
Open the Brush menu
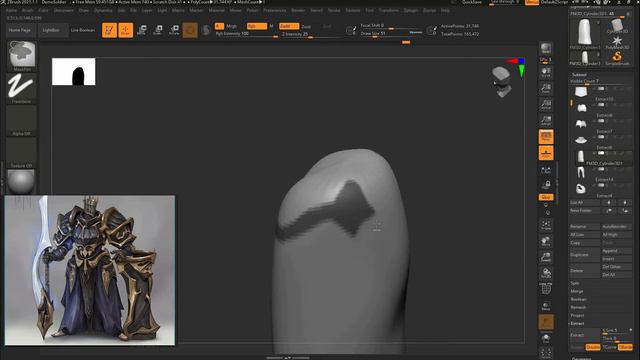click(x=28, y=11)
